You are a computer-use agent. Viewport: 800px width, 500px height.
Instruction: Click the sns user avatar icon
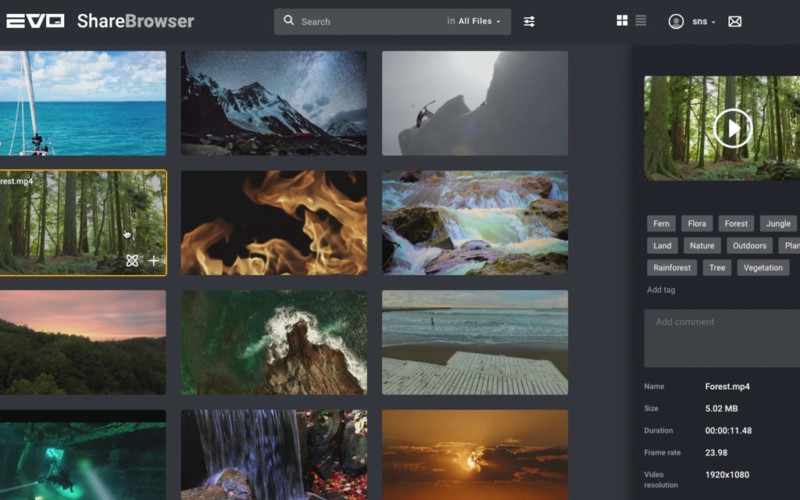coord(675,21)
